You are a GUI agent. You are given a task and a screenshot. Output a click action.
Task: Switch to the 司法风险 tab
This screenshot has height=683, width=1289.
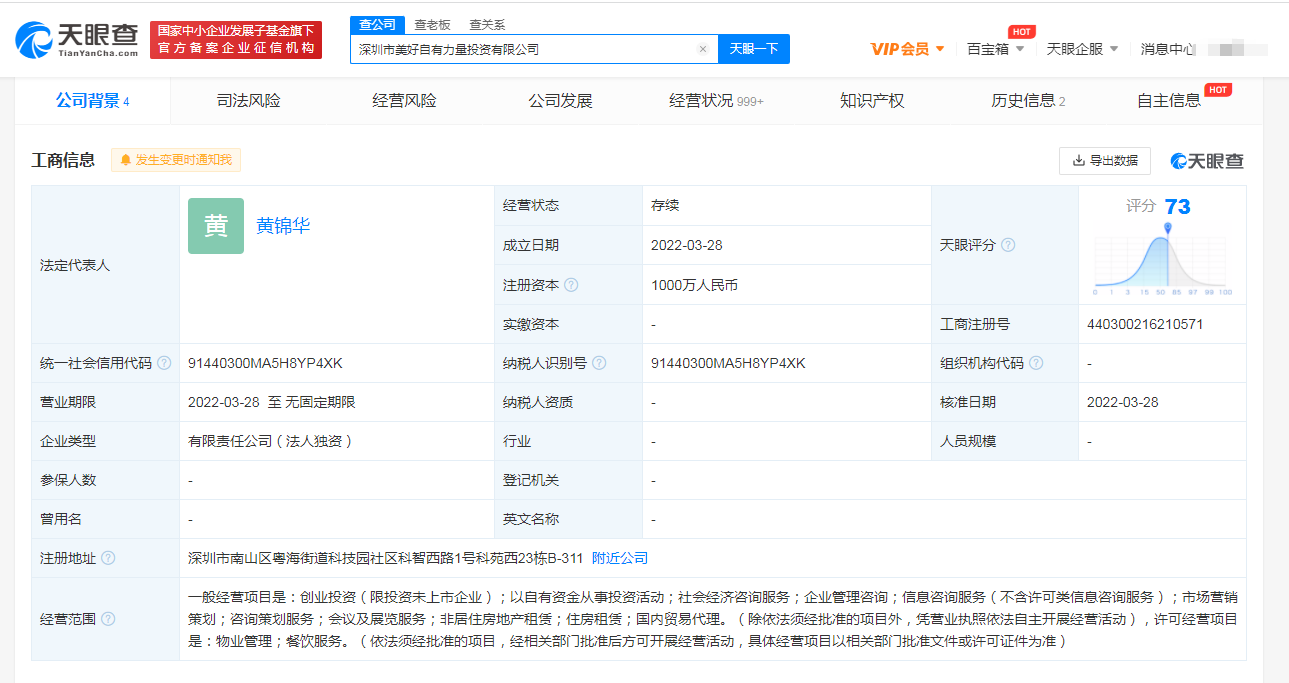click(x=248, y=101)
